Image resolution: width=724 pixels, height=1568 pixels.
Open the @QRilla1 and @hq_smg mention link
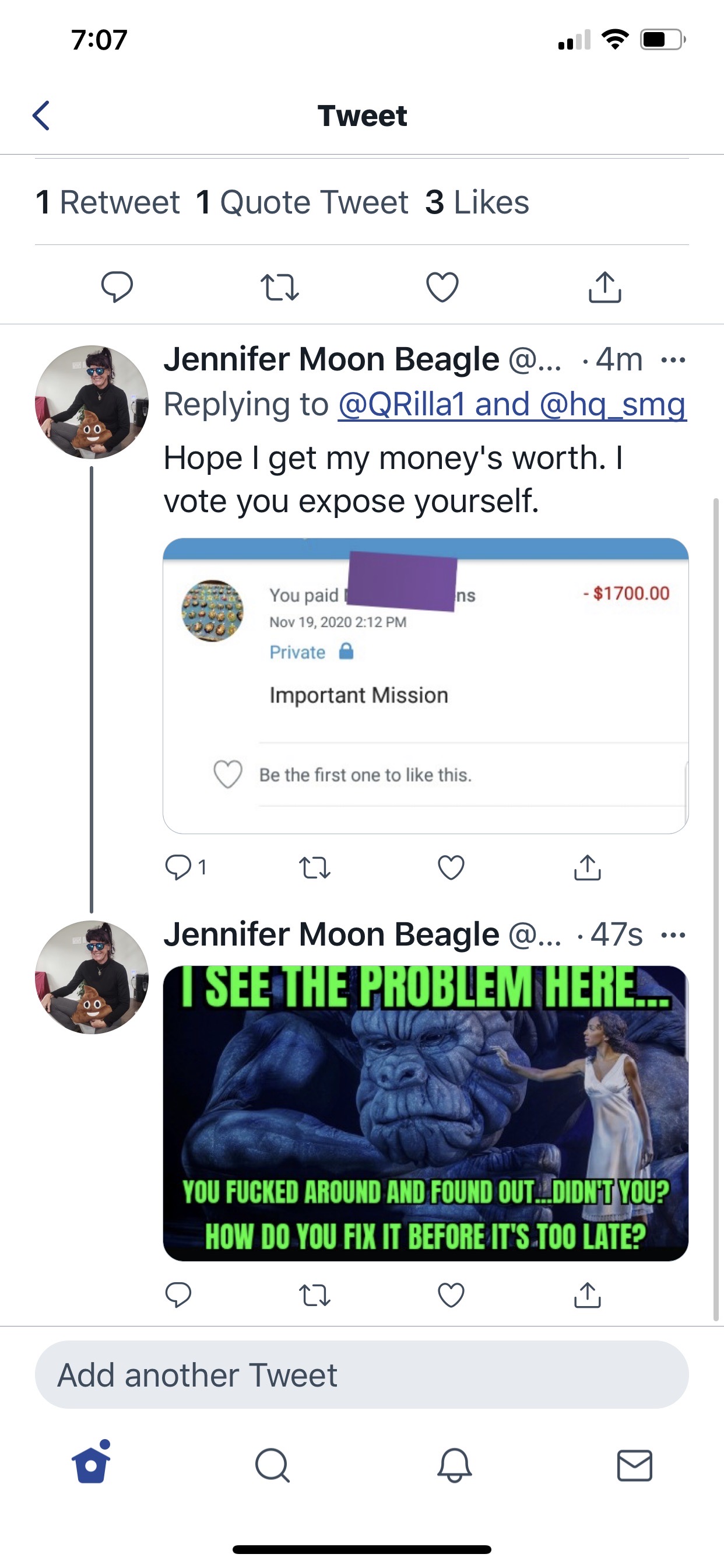click(512, 404)
